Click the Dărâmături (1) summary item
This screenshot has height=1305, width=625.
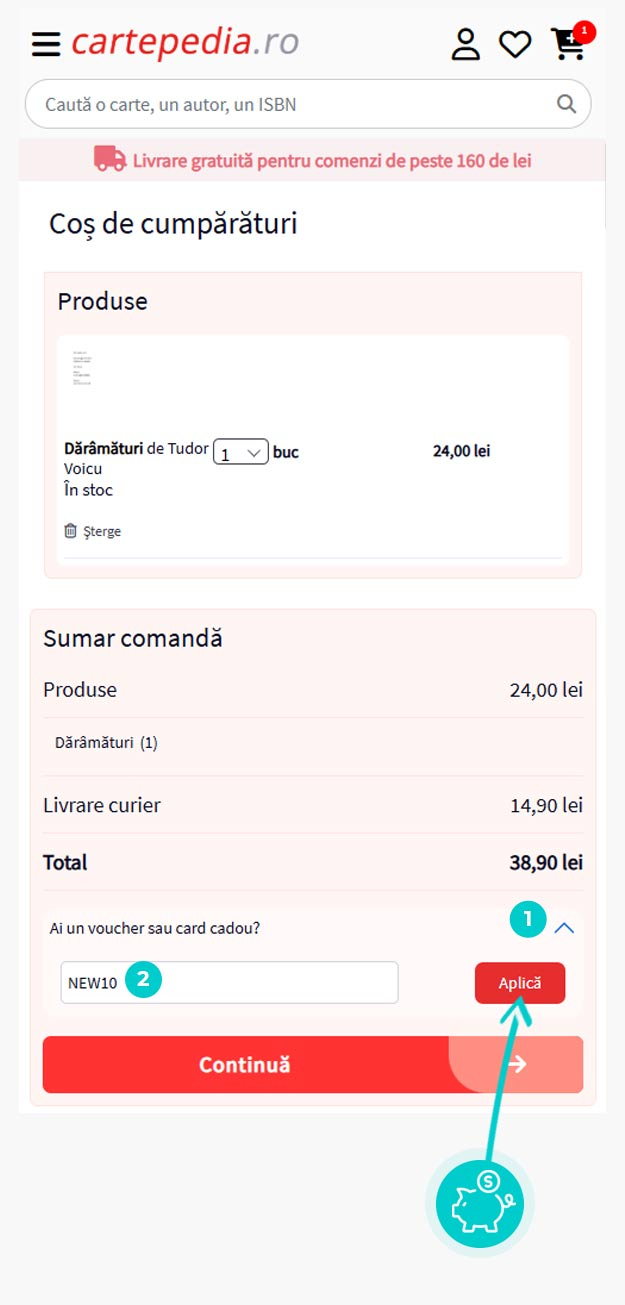tap(106, 743)
